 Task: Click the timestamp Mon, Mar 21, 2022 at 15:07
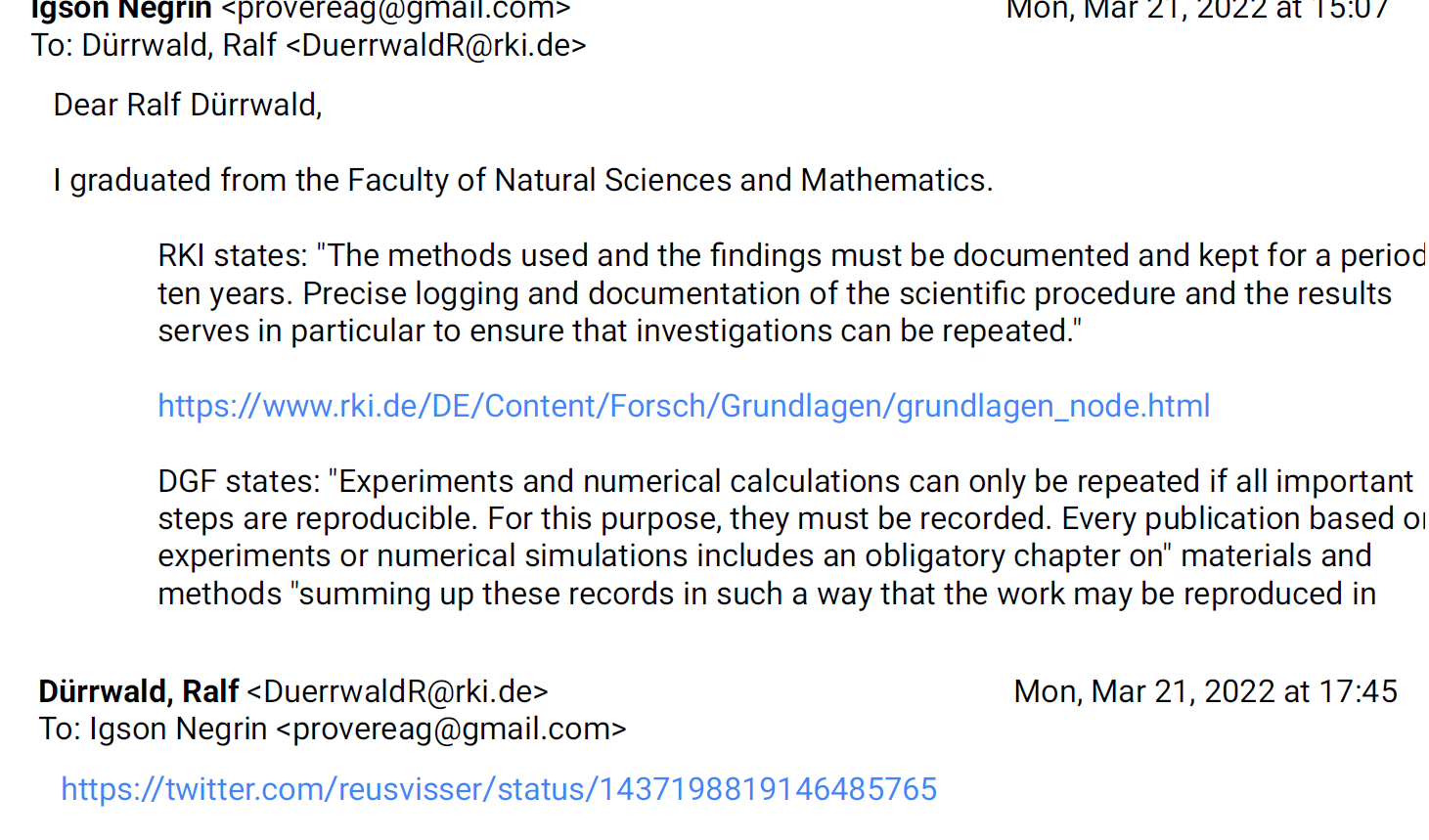coord(1198,11)
